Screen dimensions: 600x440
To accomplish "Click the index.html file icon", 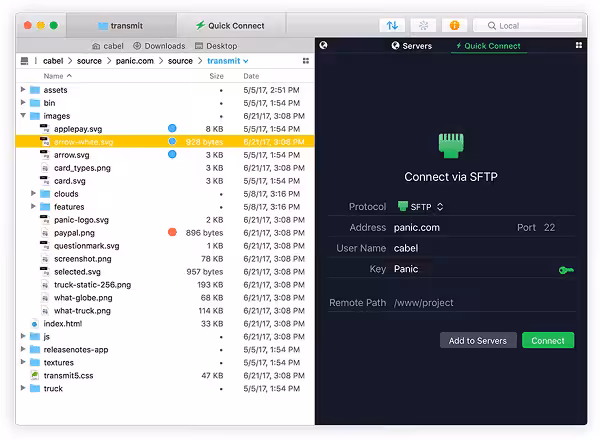I will [34, 324].
